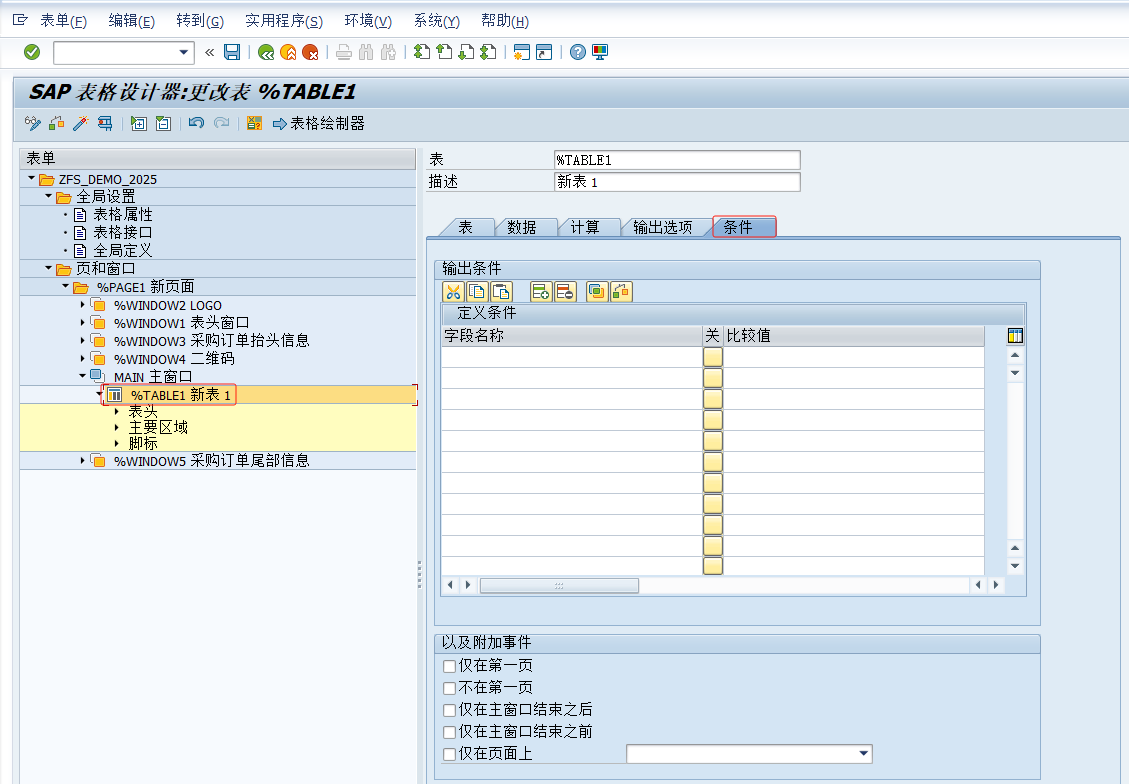Switch to the 数据 tab
This screenshot has height=784, width=1129.
[x=522, y=227]
